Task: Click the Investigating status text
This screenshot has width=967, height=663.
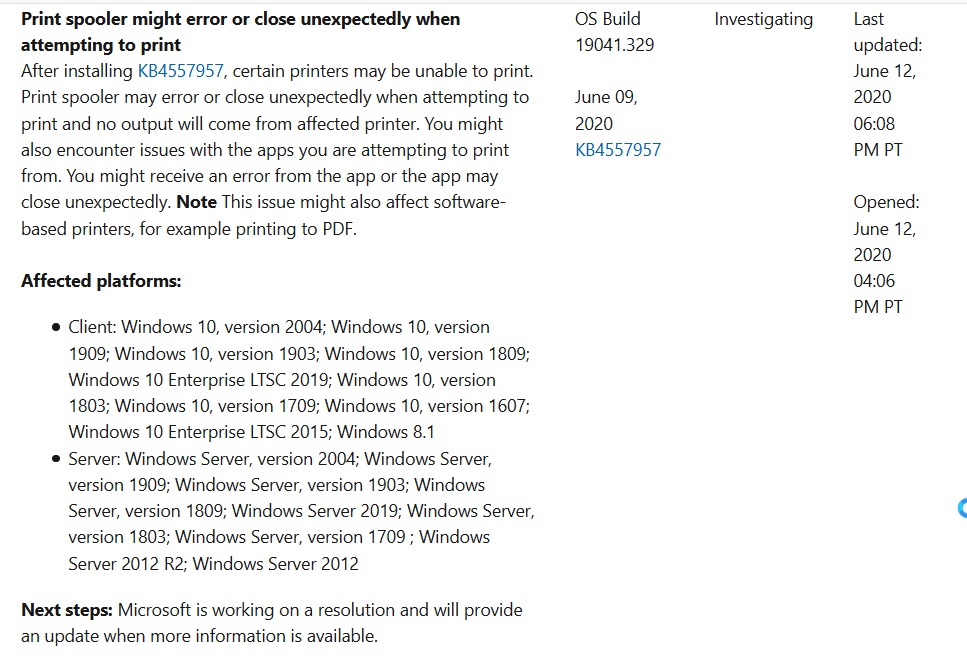Action: click(763, 19)
